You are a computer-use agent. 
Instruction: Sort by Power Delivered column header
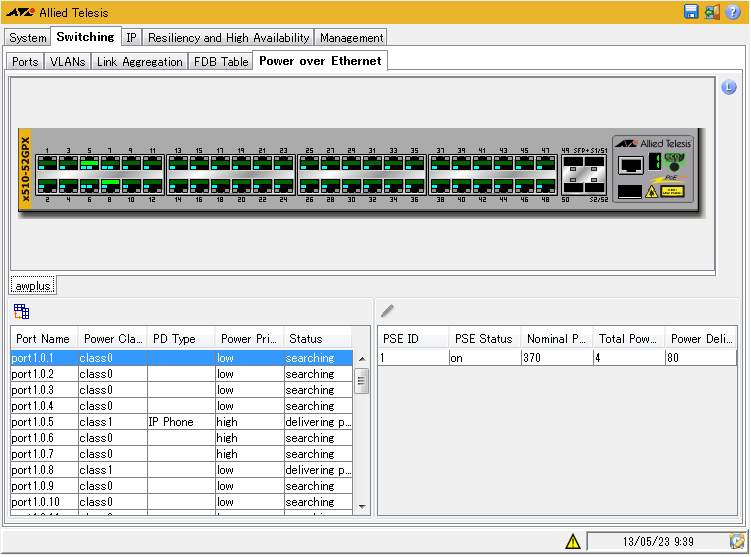click(701, 339)
